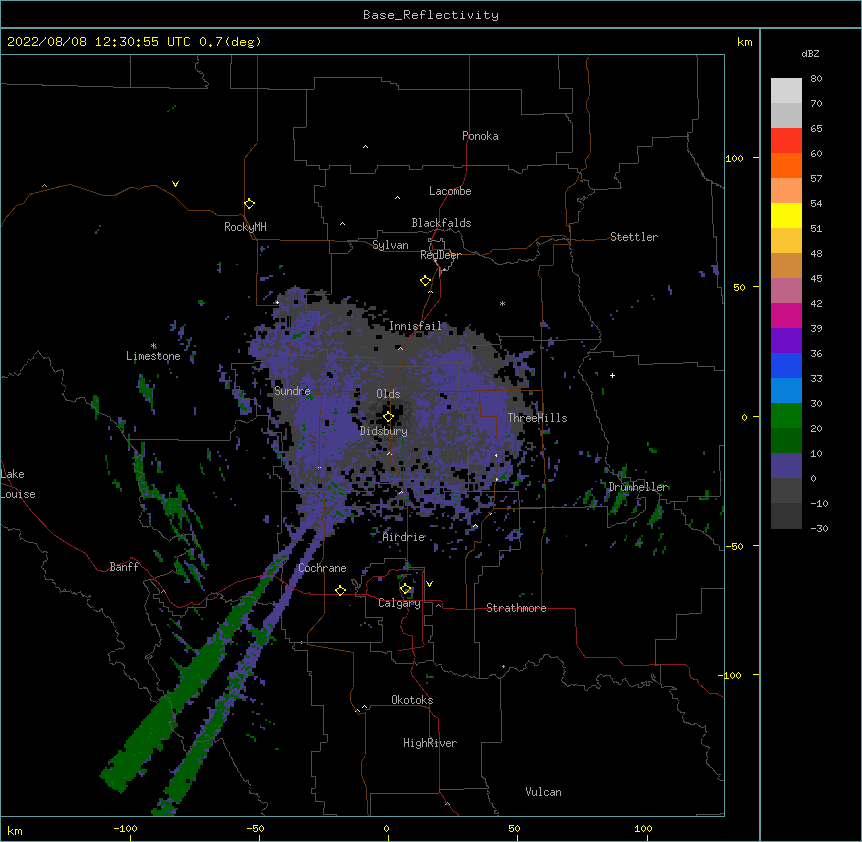The height and width of the screenshot is (842, 862).
Task: Click the asterisk marker above Limestone label
Action: point(154,346)
